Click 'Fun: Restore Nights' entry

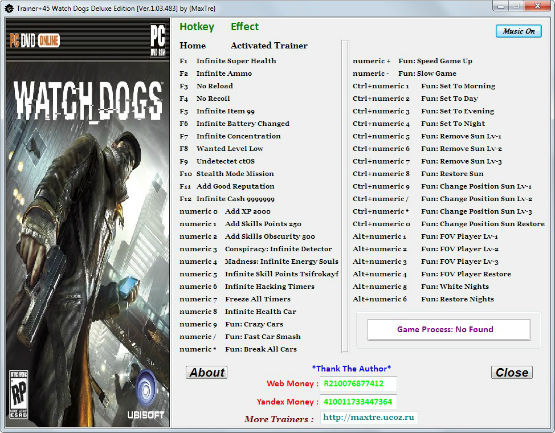(457, 299)
